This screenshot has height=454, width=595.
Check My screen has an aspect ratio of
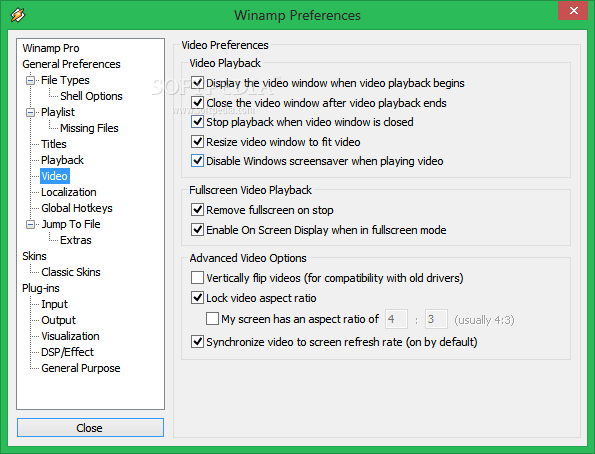212,318
